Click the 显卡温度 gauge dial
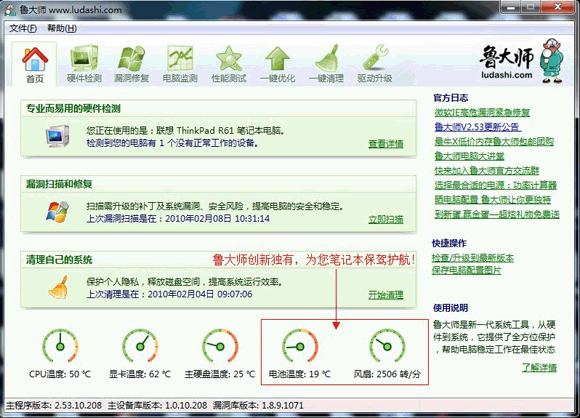 140,346
